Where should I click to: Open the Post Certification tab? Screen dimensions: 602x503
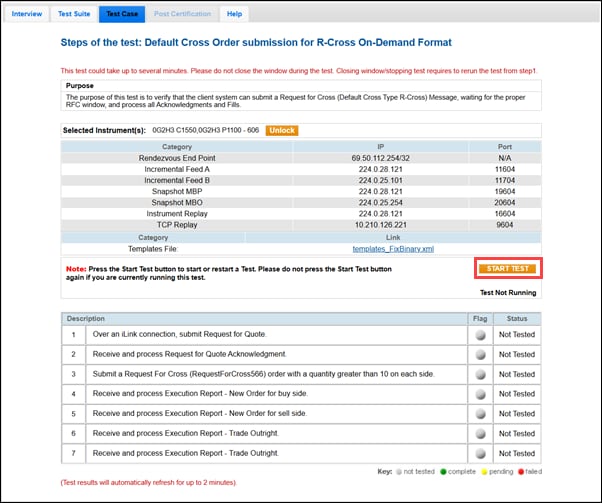point(183,14)
